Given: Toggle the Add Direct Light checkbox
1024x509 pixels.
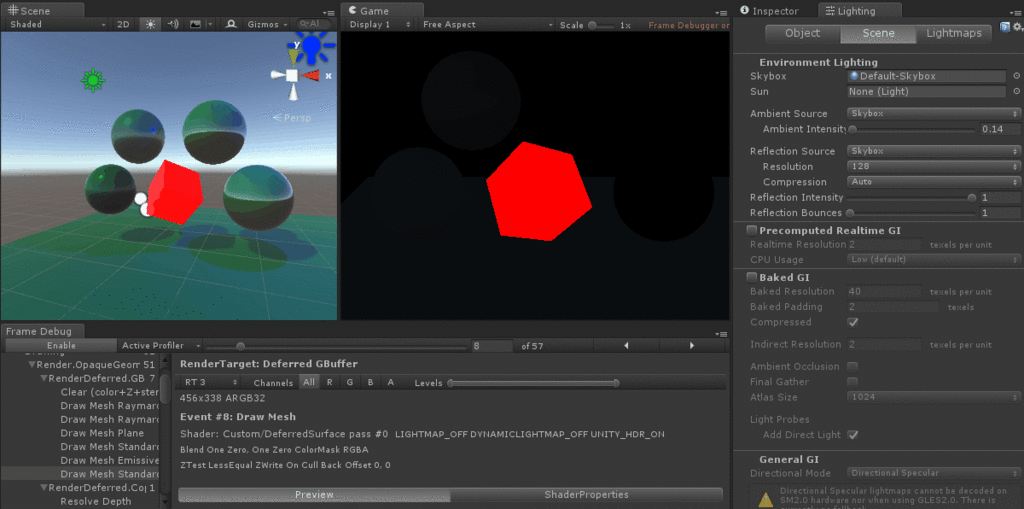Looking at the screenshot, I should pyautogui.click(x=852, y=435).
